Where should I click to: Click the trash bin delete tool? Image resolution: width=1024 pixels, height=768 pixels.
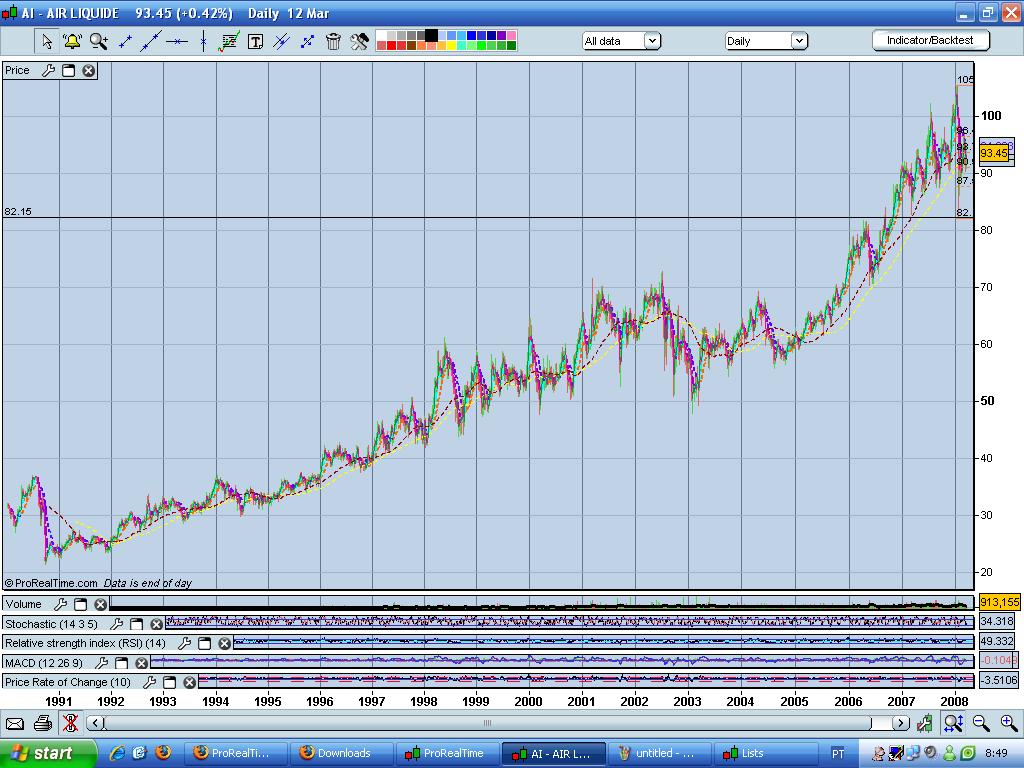coord(333,41)
